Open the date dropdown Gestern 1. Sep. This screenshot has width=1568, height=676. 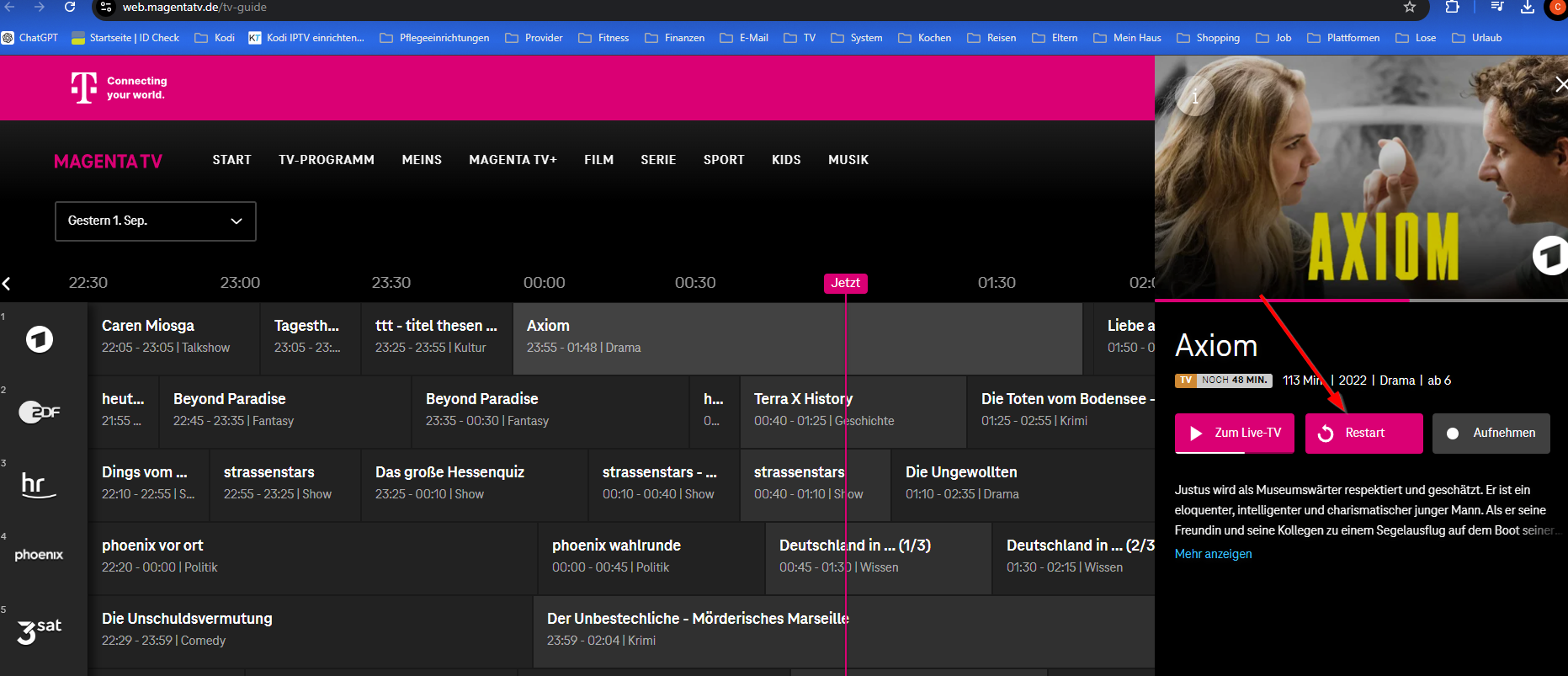pos(156,221)
